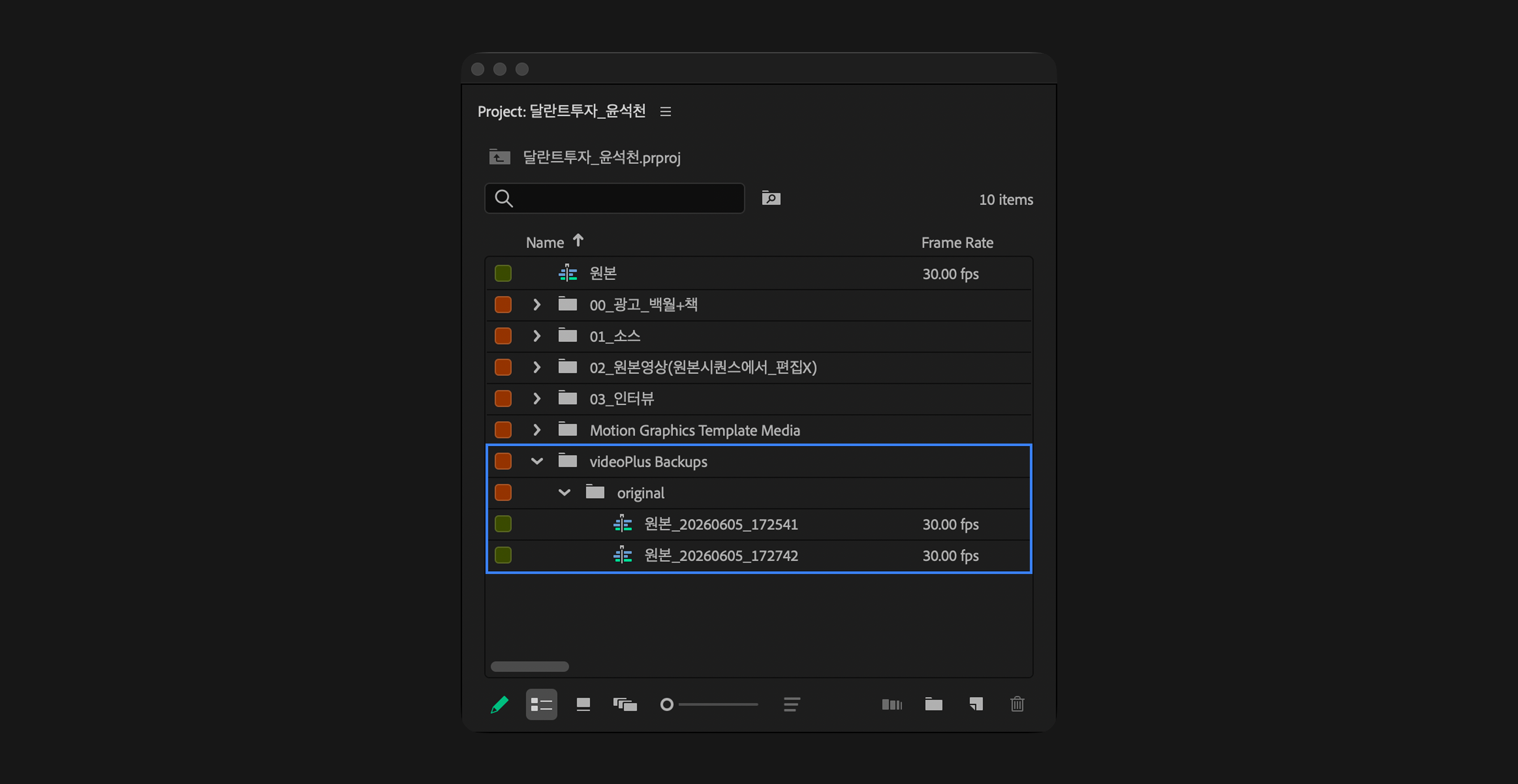1518x784 pixels.
Task: Click folder icon of videoPlus Backups
Action: 567,460
